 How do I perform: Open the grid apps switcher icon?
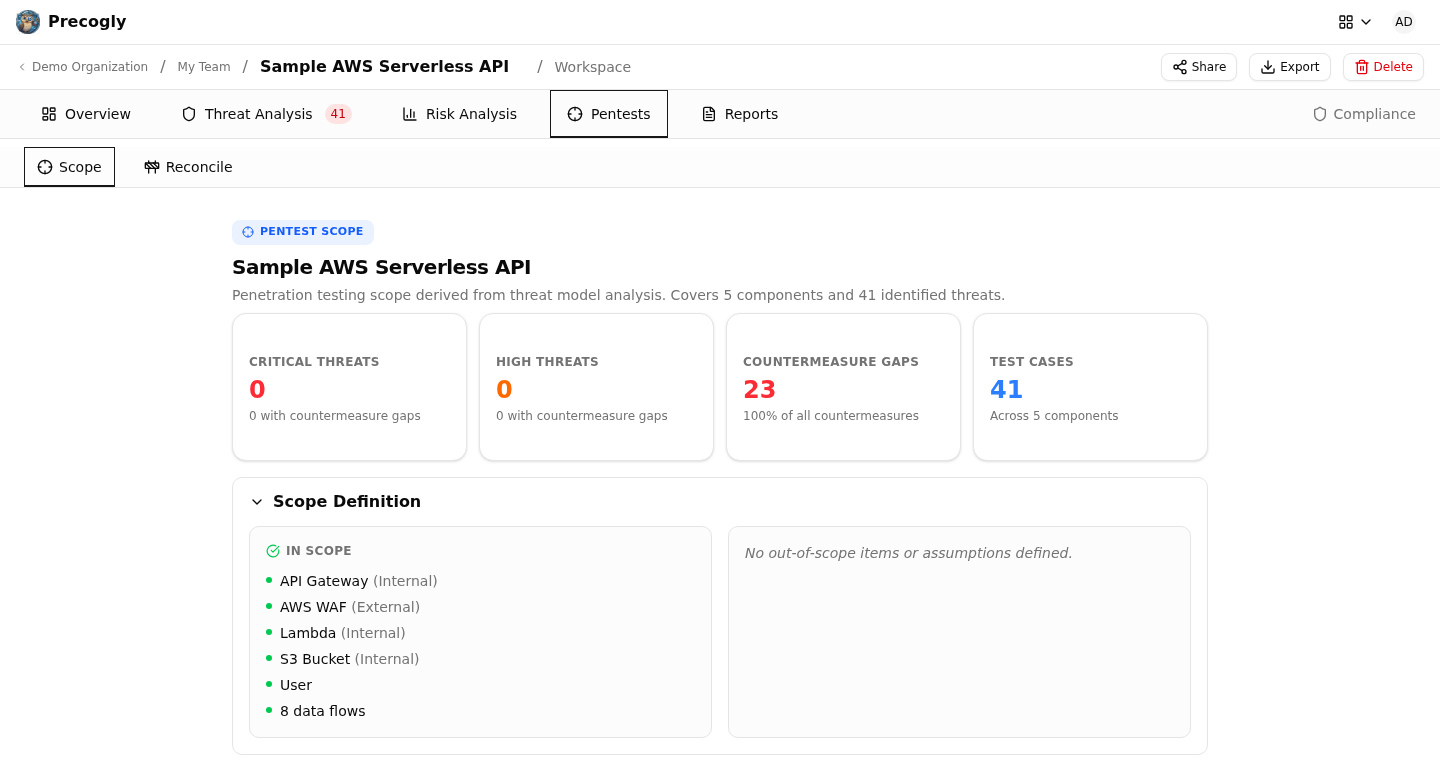point(1346,22)
